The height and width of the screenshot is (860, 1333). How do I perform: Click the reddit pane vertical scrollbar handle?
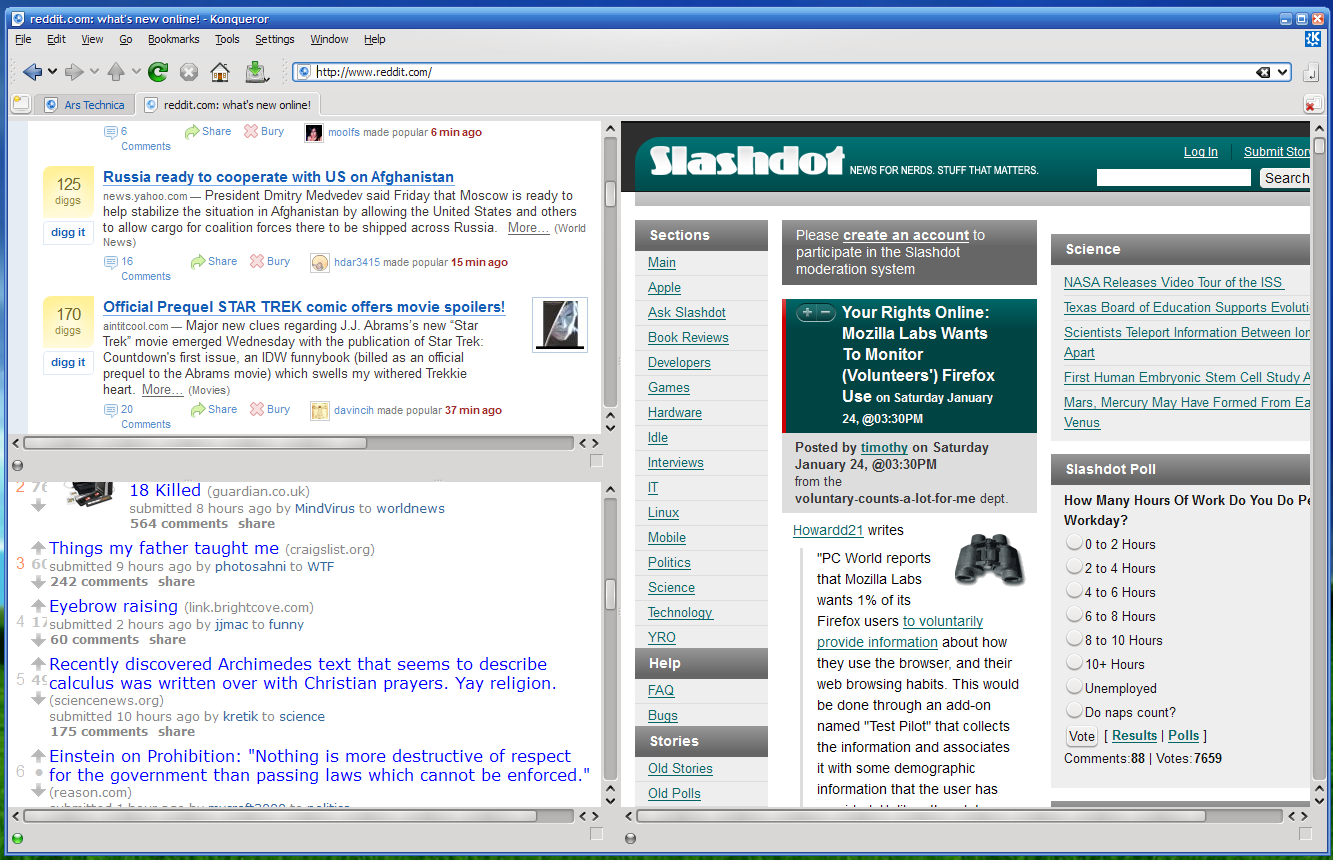point(610,594)
